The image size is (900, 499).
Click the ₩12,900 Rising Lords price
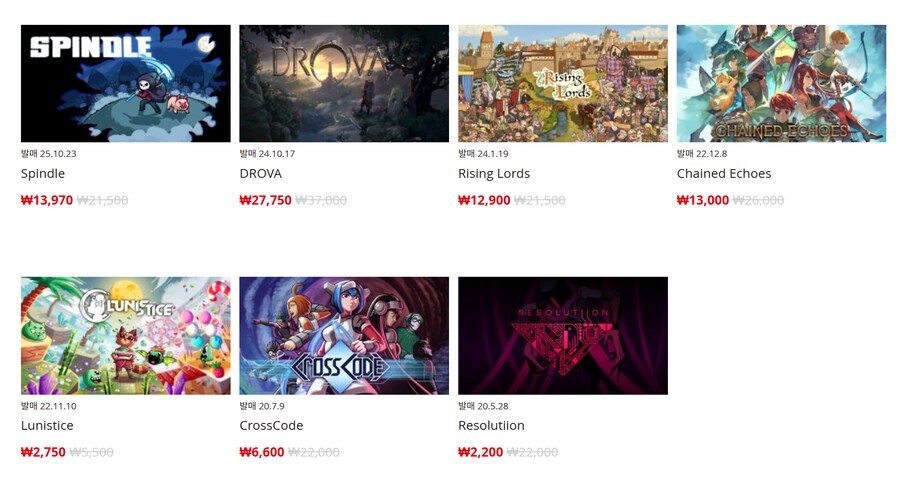[x=484, y=200]
